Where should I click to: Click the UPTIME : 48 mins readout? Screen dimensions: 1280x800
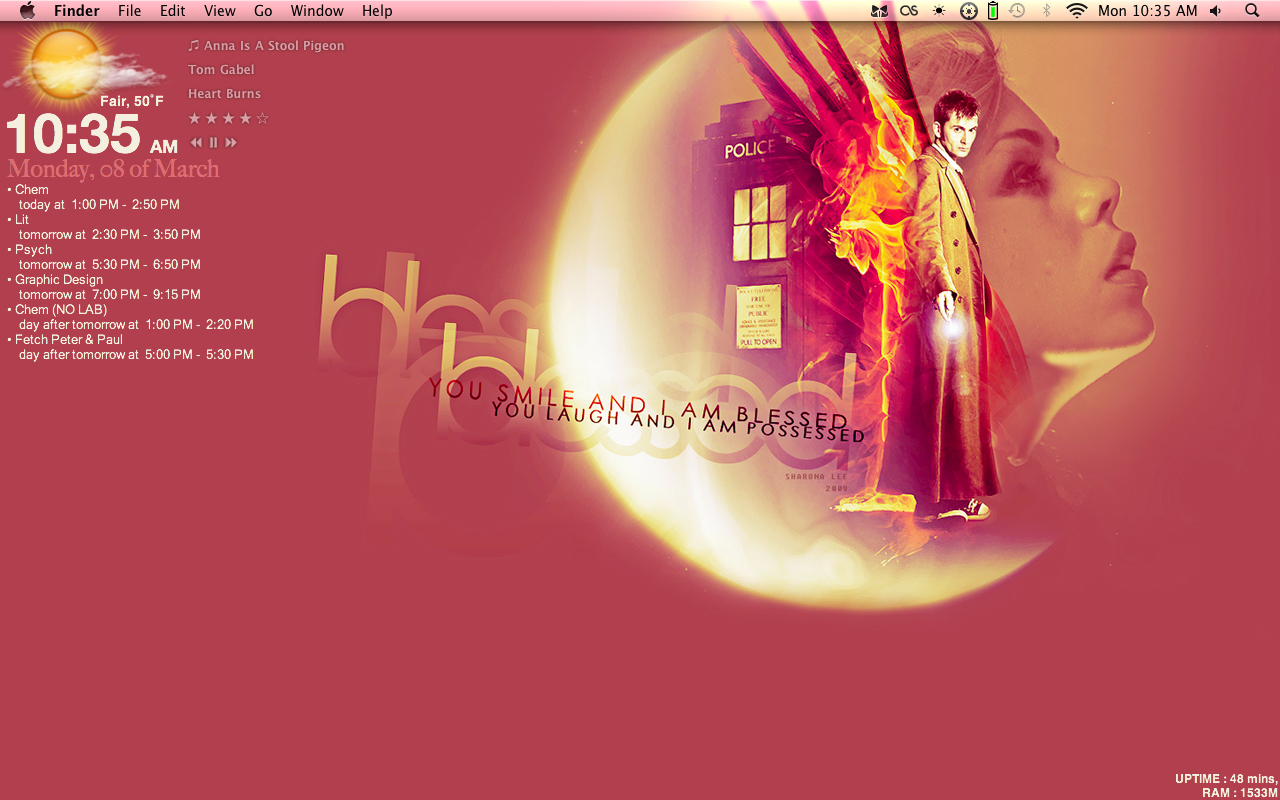click(x=1226, y=779)
